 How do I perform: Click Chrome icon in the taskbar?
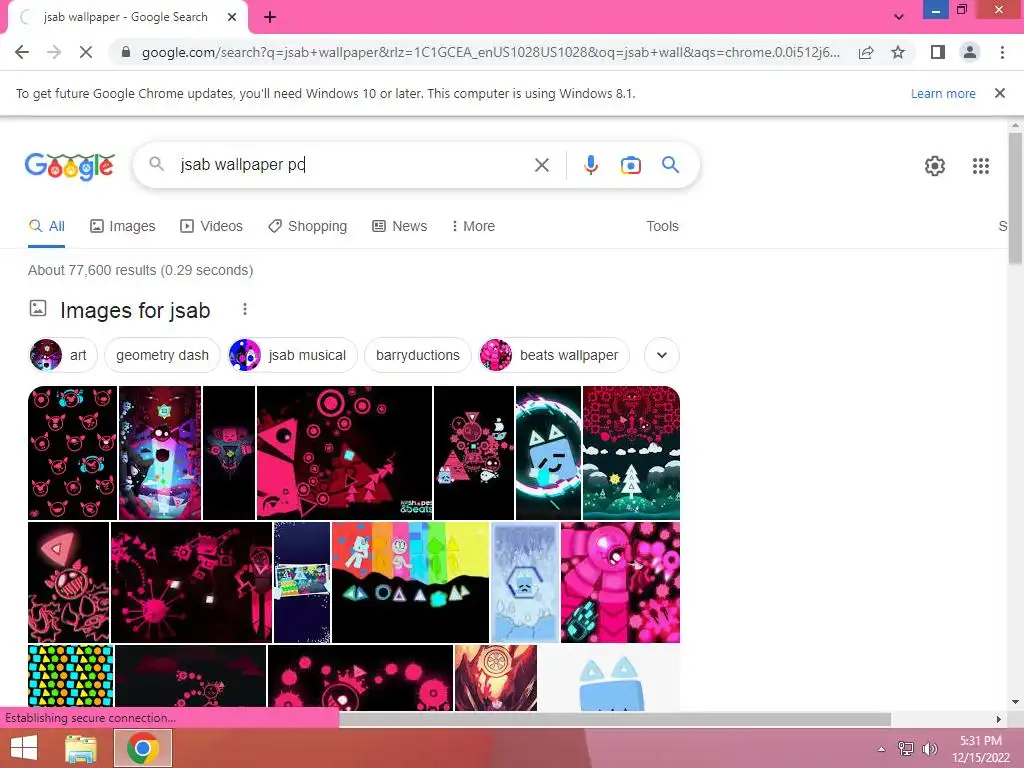[x=143, y=748]
